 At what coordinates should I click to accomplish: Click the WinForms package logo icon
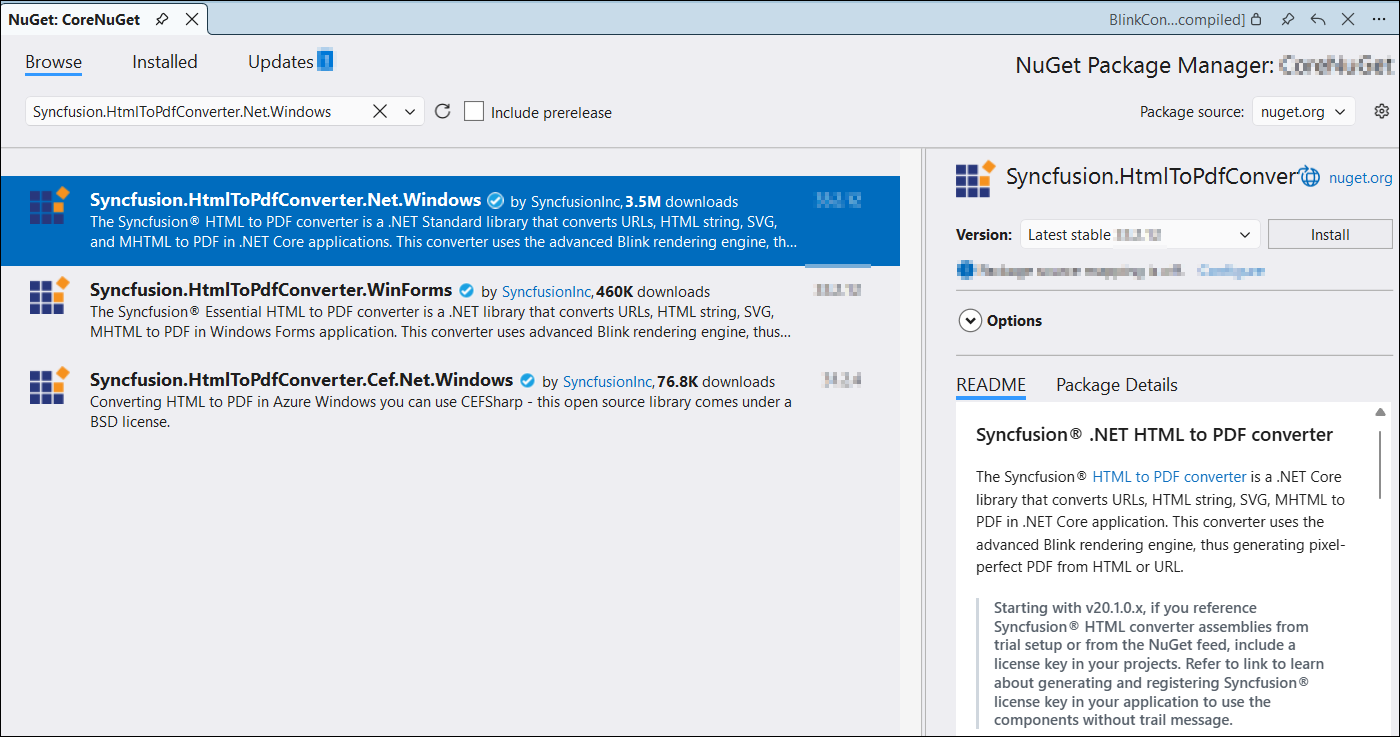pos(48,295)
